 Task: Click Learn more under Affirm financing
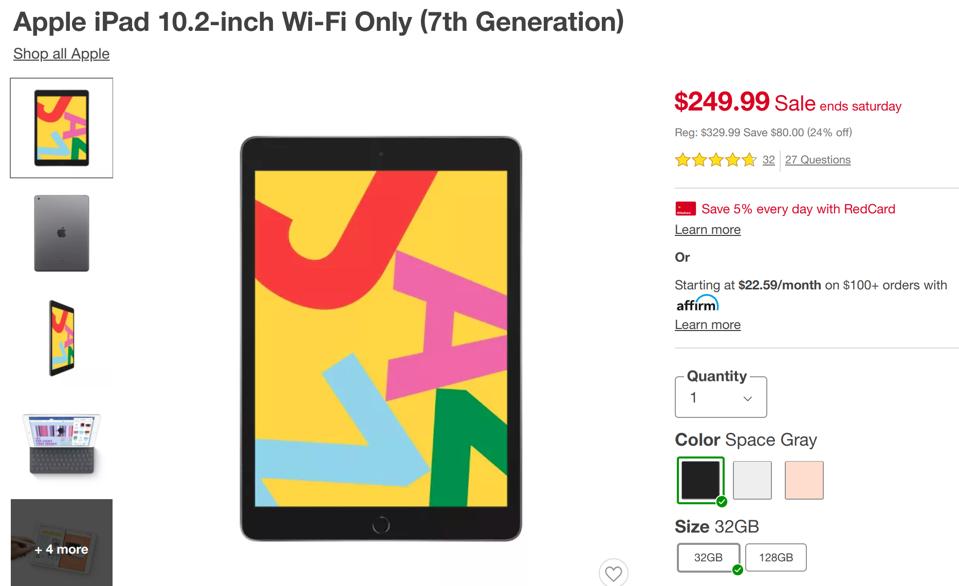coord(707,325)
